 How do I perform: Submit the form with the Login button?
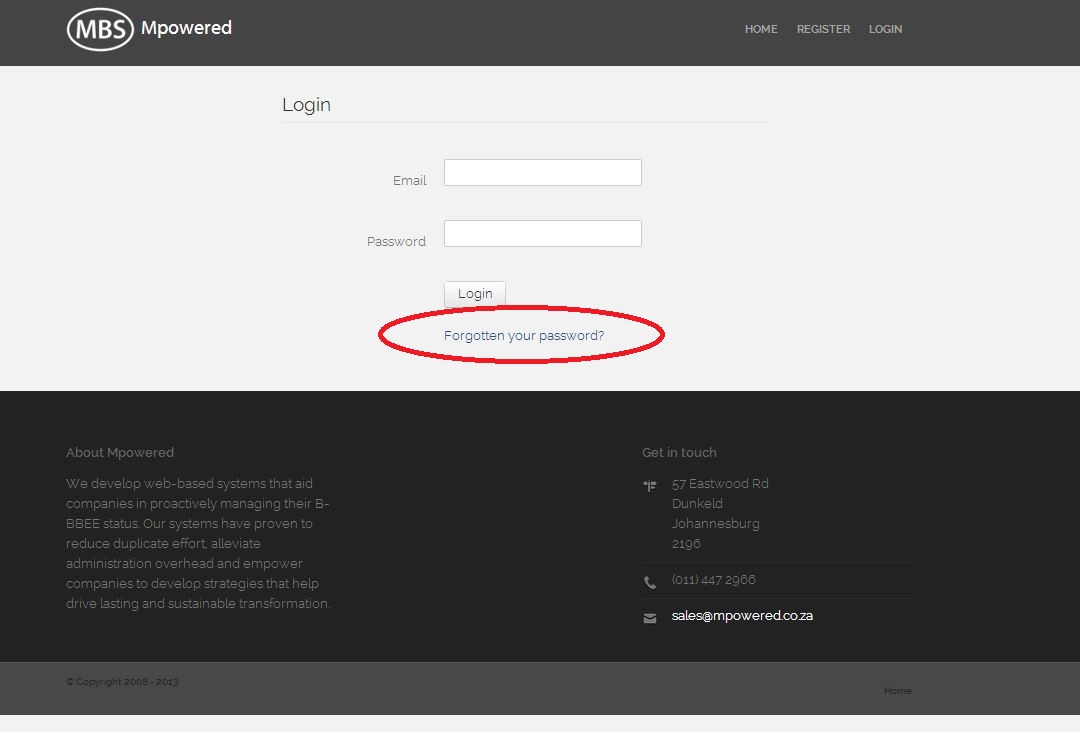click(475, 293)
